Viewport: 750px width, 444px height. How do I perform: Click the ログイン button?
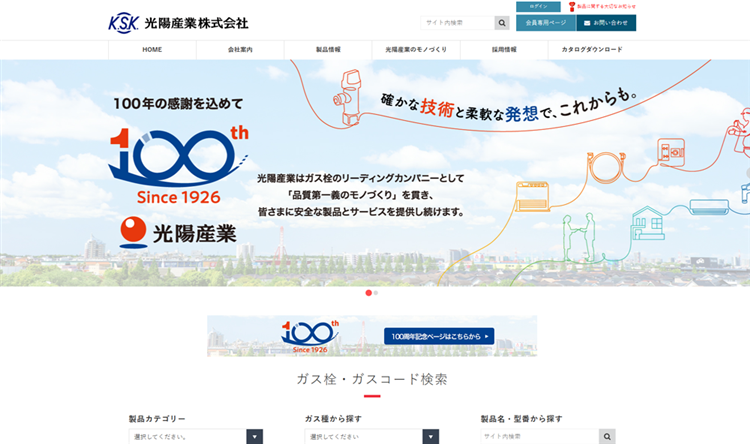coord(538,7)
